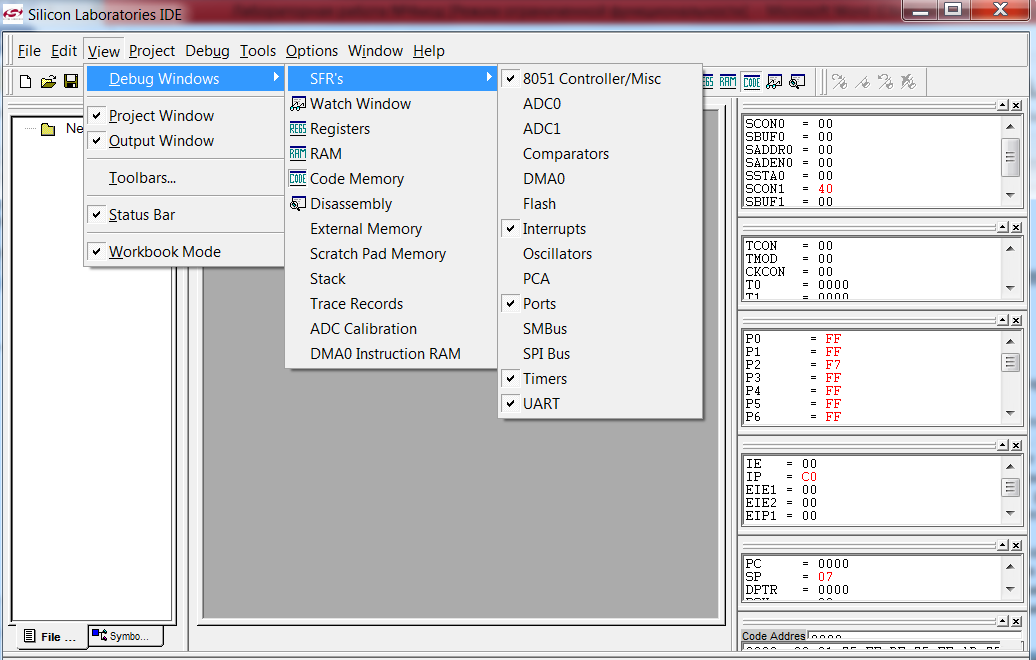Uncheck Project Window in View menu
Image resolution: width=1036 pixels, height=660 pixels.
[x=184, y=116]
